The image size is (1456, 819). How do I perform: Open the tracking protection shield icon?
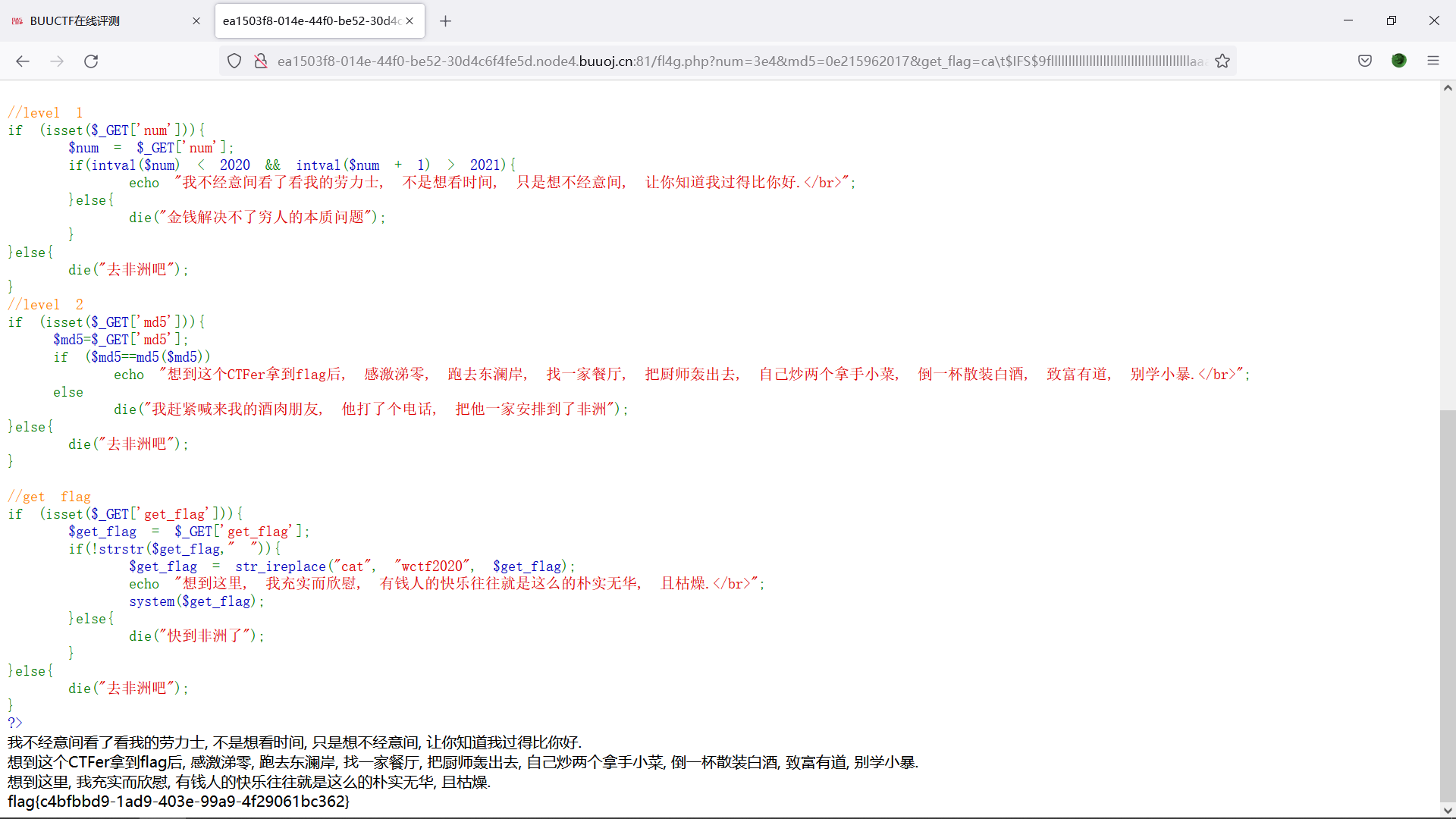(234, 61)
